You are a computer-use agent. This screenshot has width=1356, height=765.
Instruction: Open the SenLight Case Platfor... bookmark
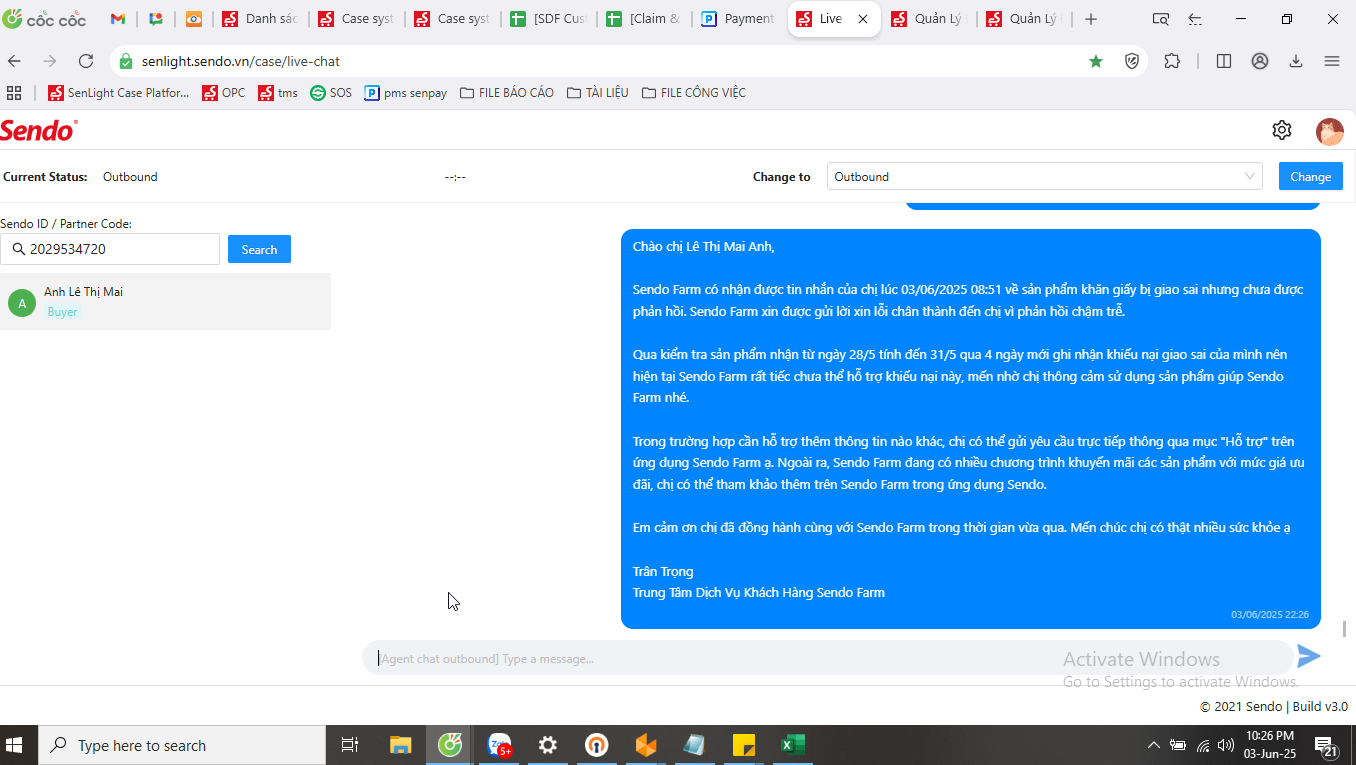pos(118,93)
